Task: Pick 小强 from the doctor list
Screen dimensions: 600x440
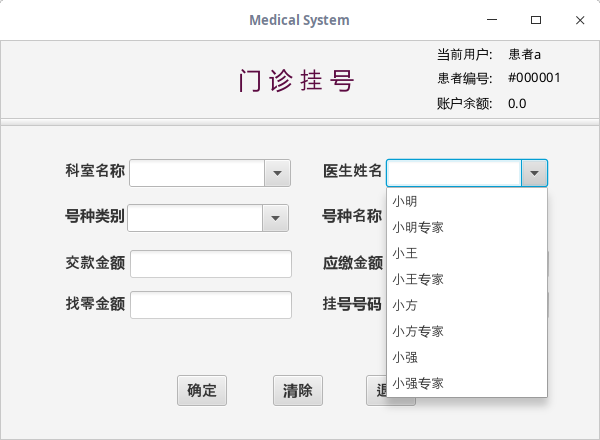Action: coord(405,357)
